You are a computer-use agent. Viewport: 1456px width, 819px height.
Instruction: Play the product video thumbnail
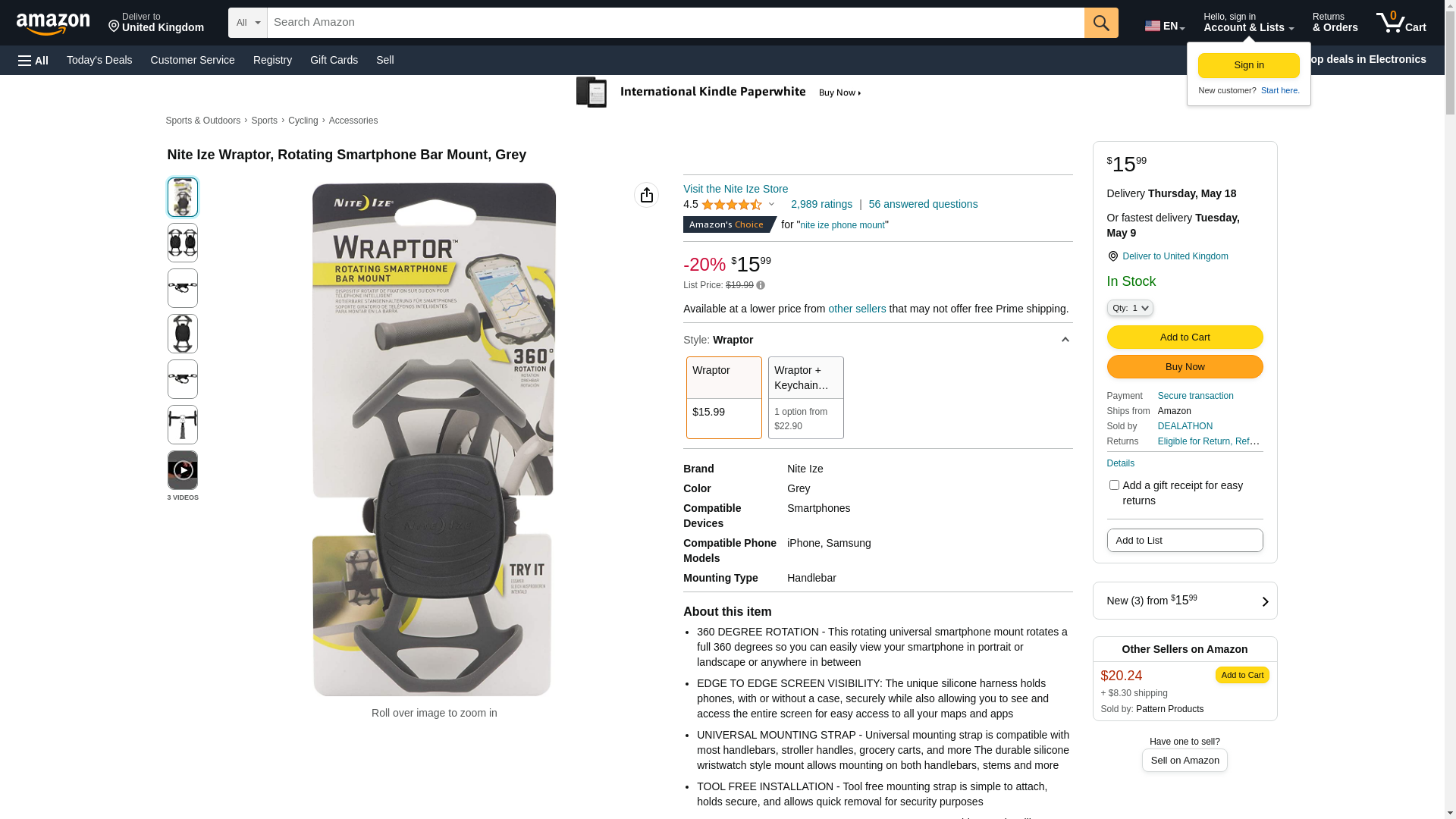point(183,470)
